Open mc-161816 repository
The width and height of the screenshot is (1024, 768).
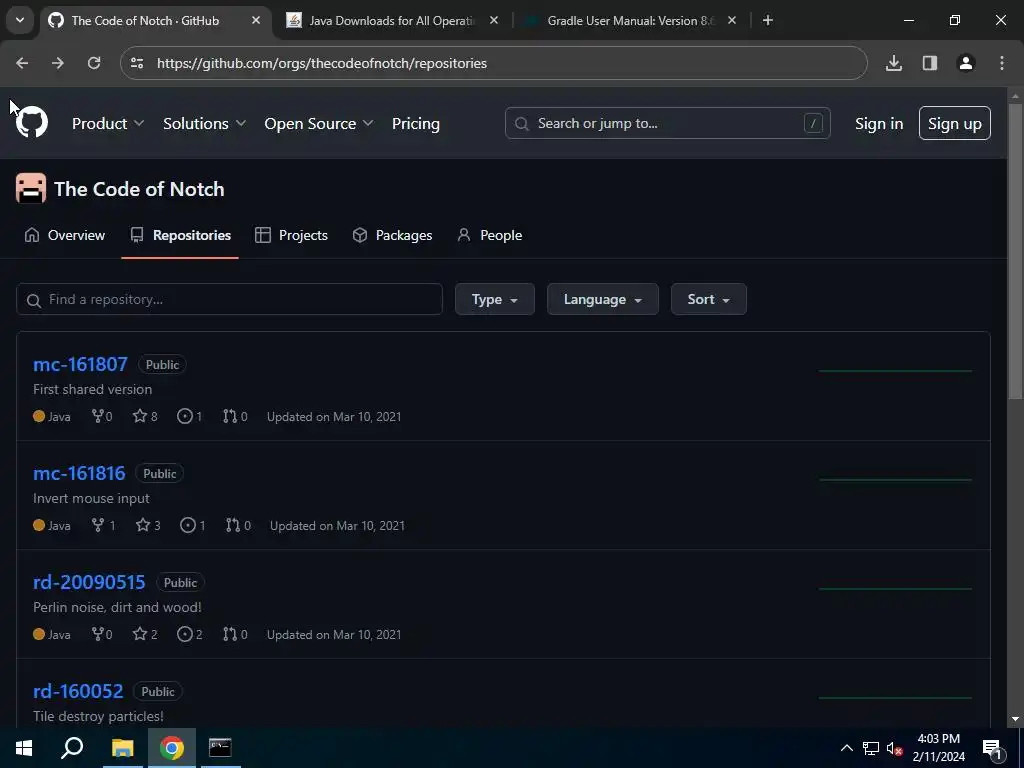click(x=79, y=473)
